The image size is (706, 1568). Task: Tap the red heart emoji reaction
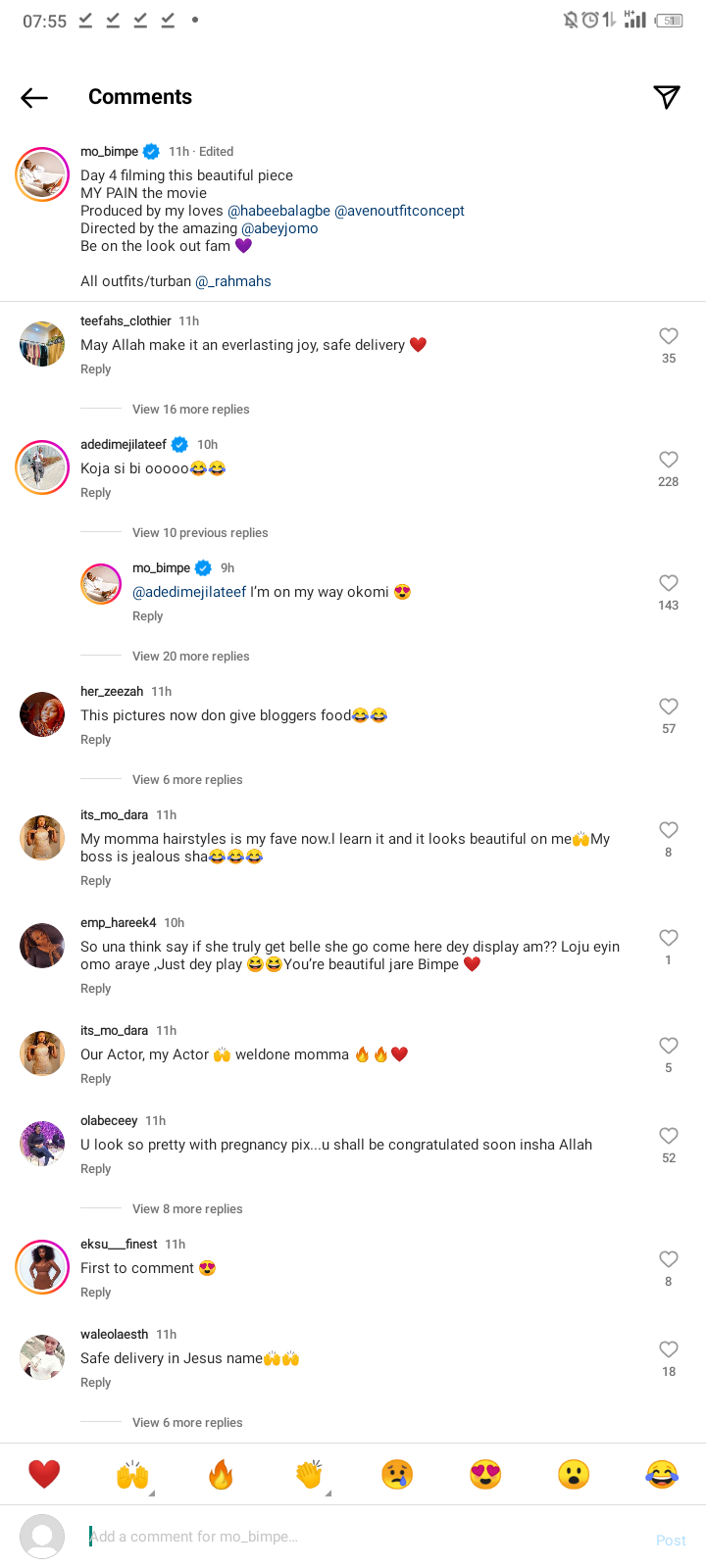point(44,1474)
